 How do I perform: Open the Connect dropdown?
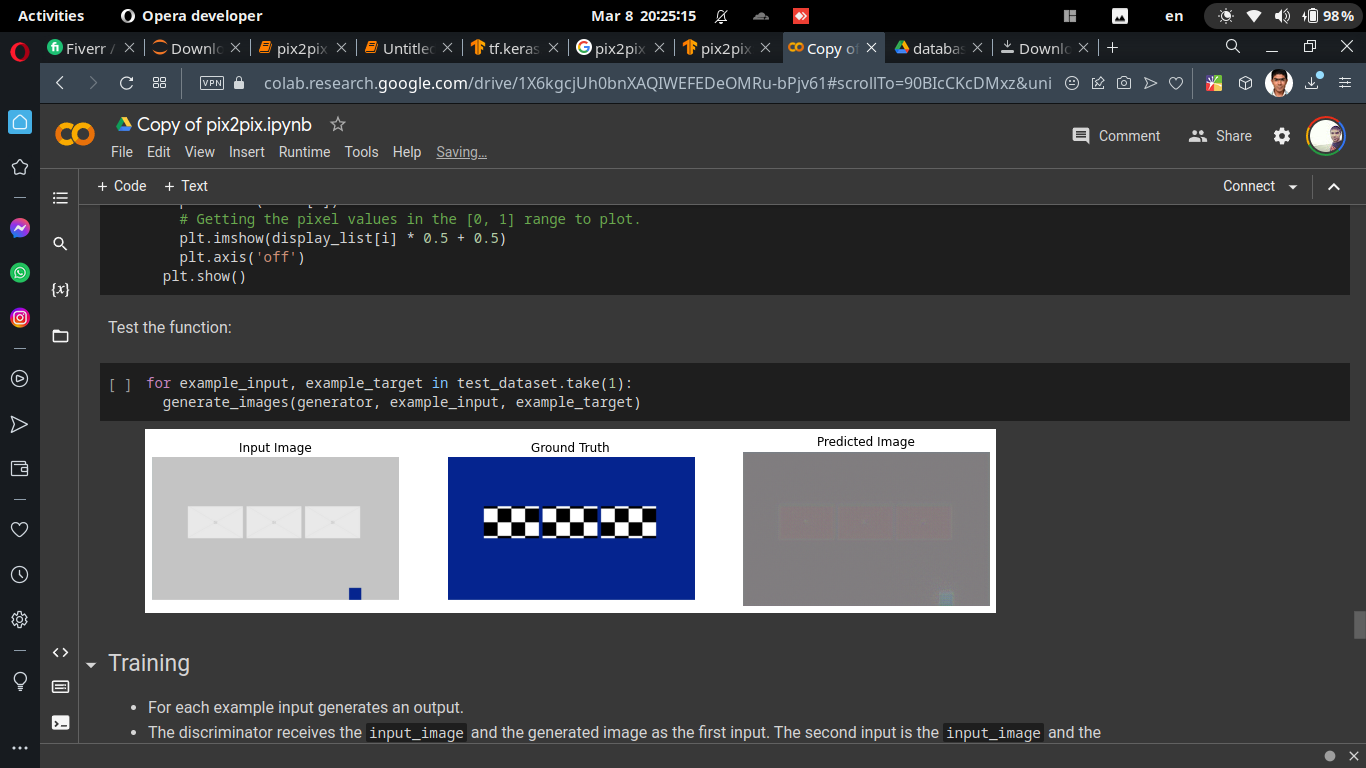pos(1259,186)
